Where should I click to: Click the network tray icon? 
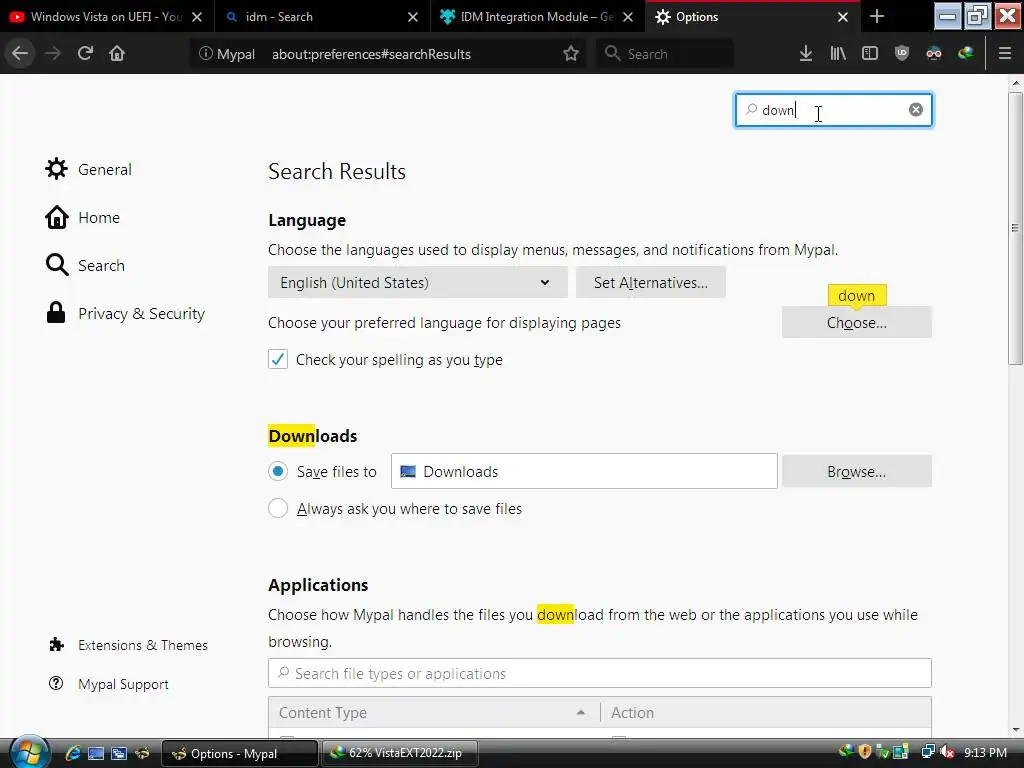[x=928, y=752]
